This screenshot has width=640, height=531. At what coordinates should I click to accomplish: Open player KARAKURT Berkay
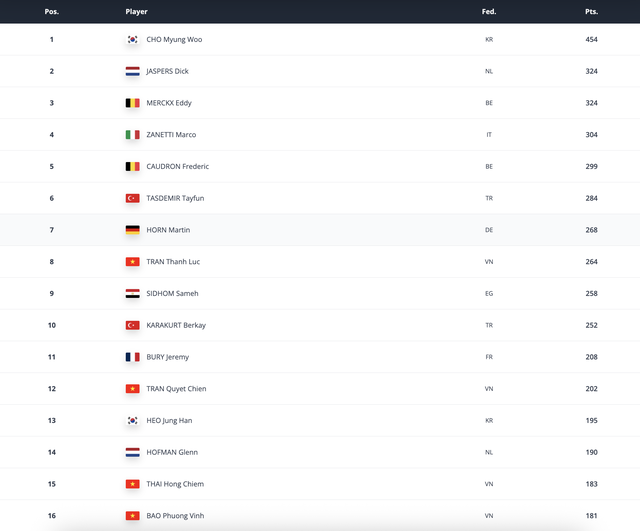click(x=176, y=325)
